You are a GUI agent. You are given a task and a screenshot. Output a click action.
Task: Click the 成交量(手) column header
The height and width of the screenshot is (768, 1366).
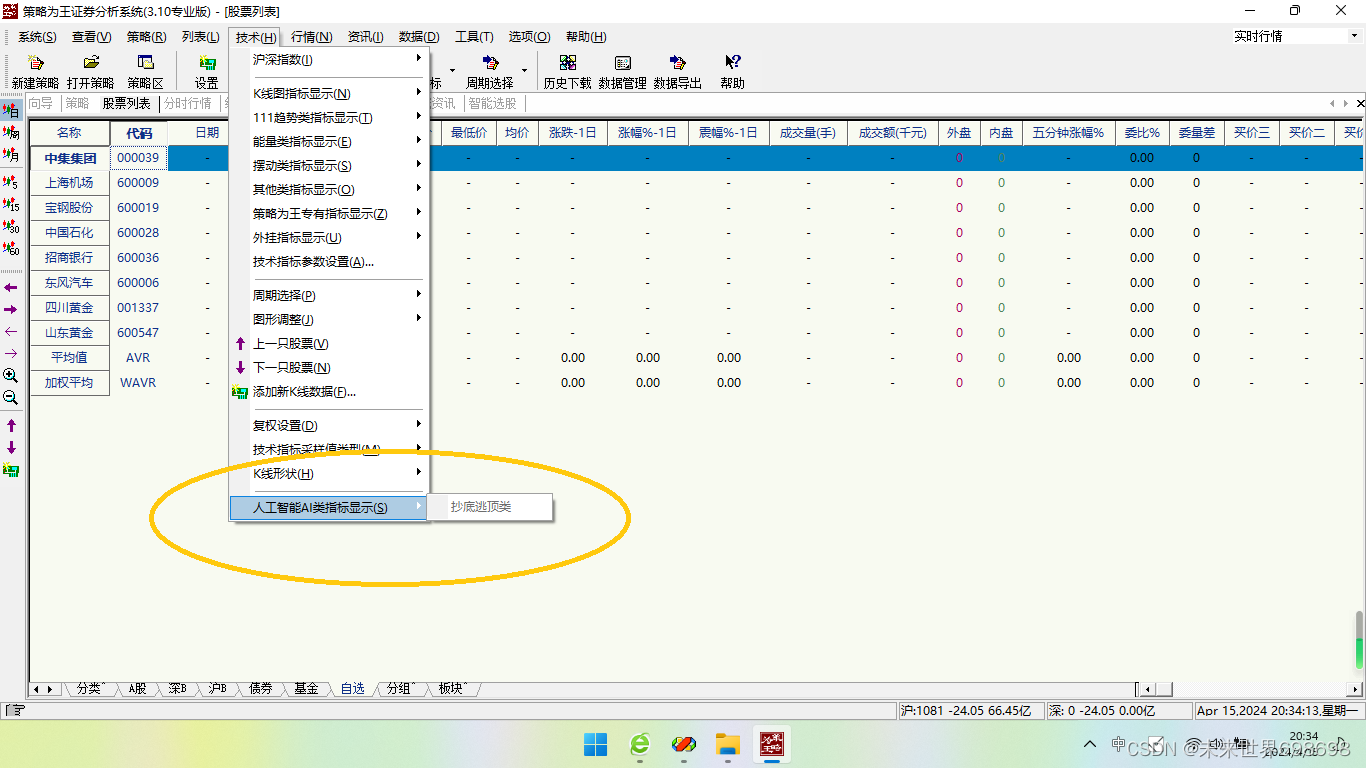807,133
